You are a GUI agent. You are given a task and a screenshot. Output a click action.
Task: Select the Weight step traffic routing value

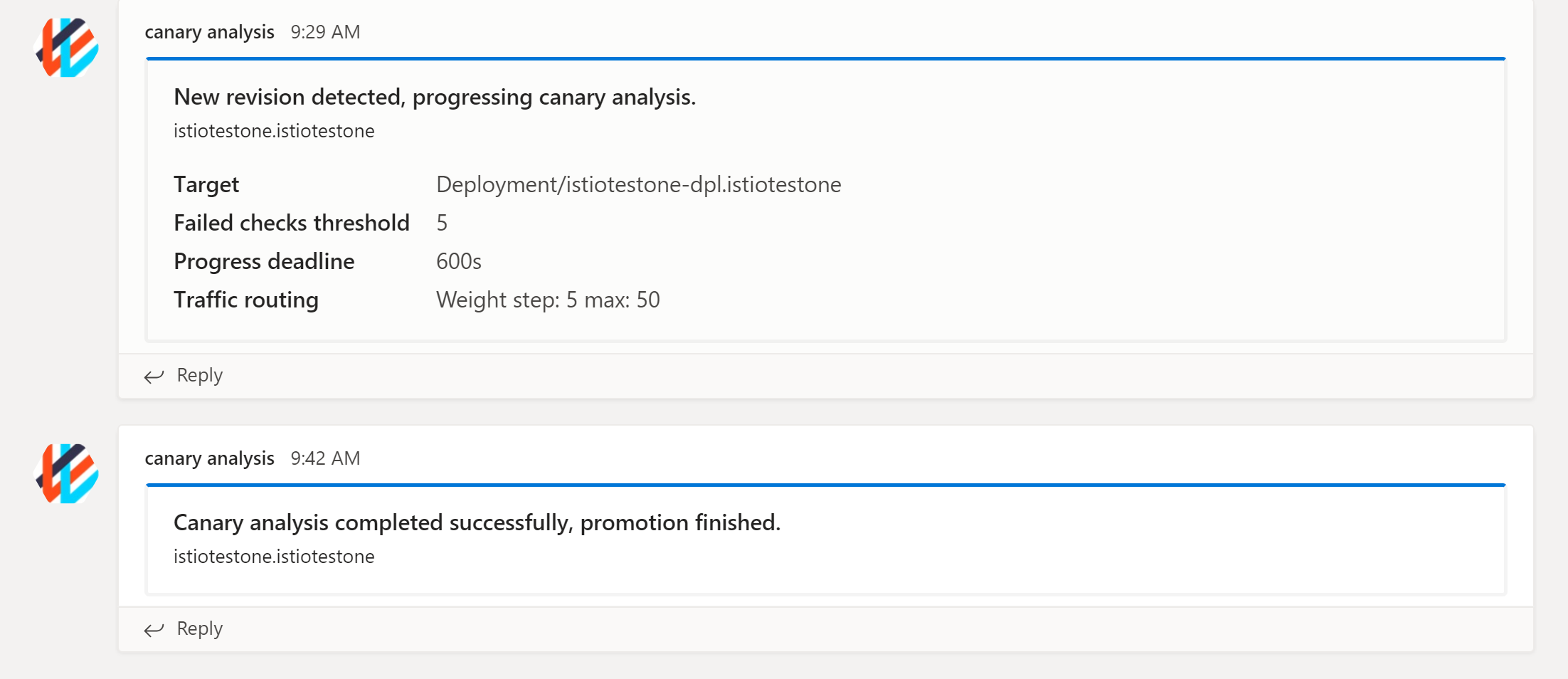pos(548,300)
